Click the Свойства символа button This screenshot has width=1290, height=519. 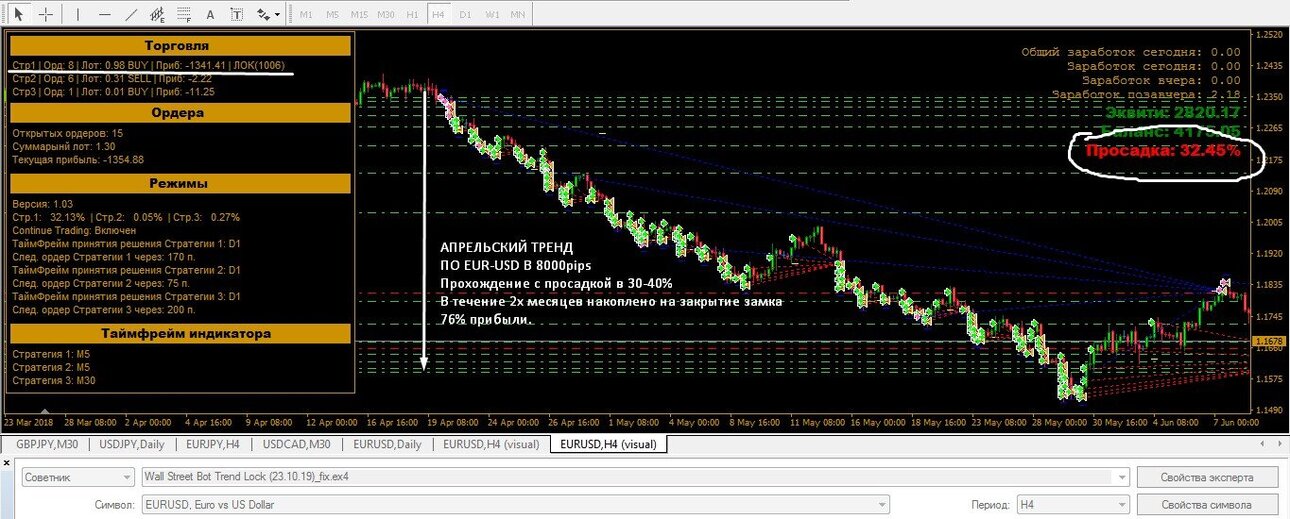(x=1208, y=505)
